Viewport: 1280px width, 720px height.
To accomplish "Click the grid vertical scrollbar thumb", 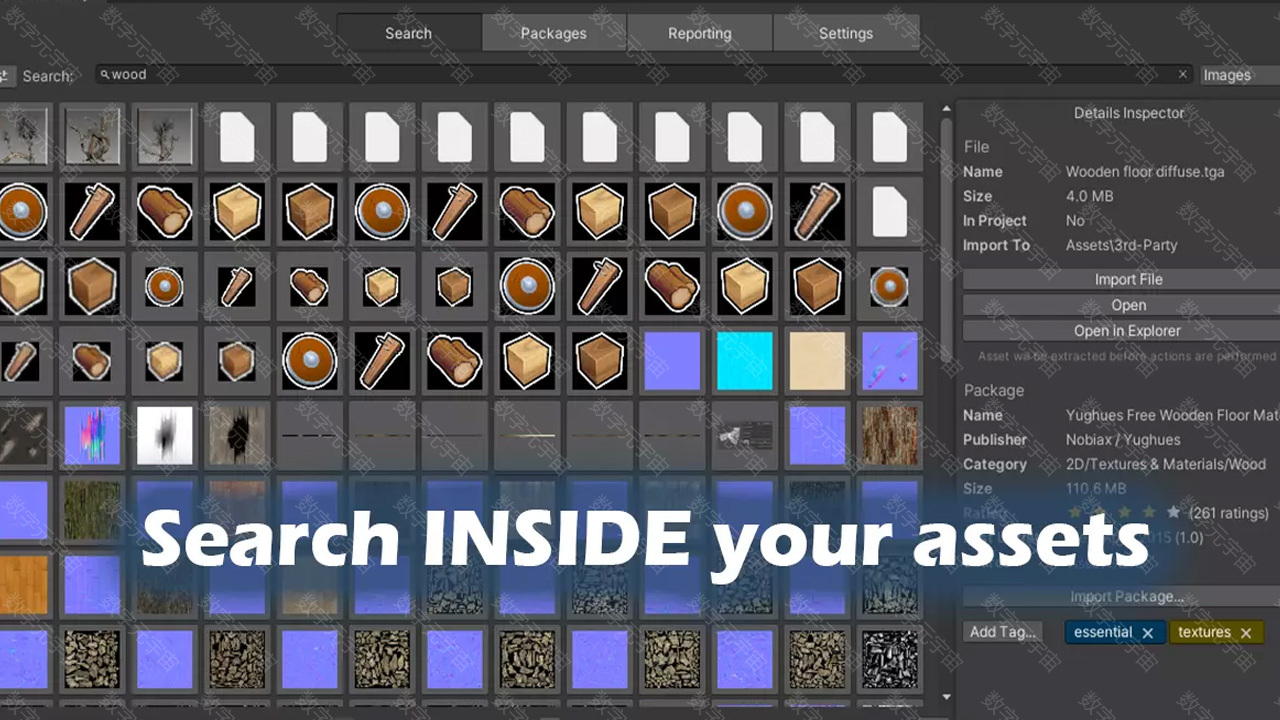I will (946, 240).
